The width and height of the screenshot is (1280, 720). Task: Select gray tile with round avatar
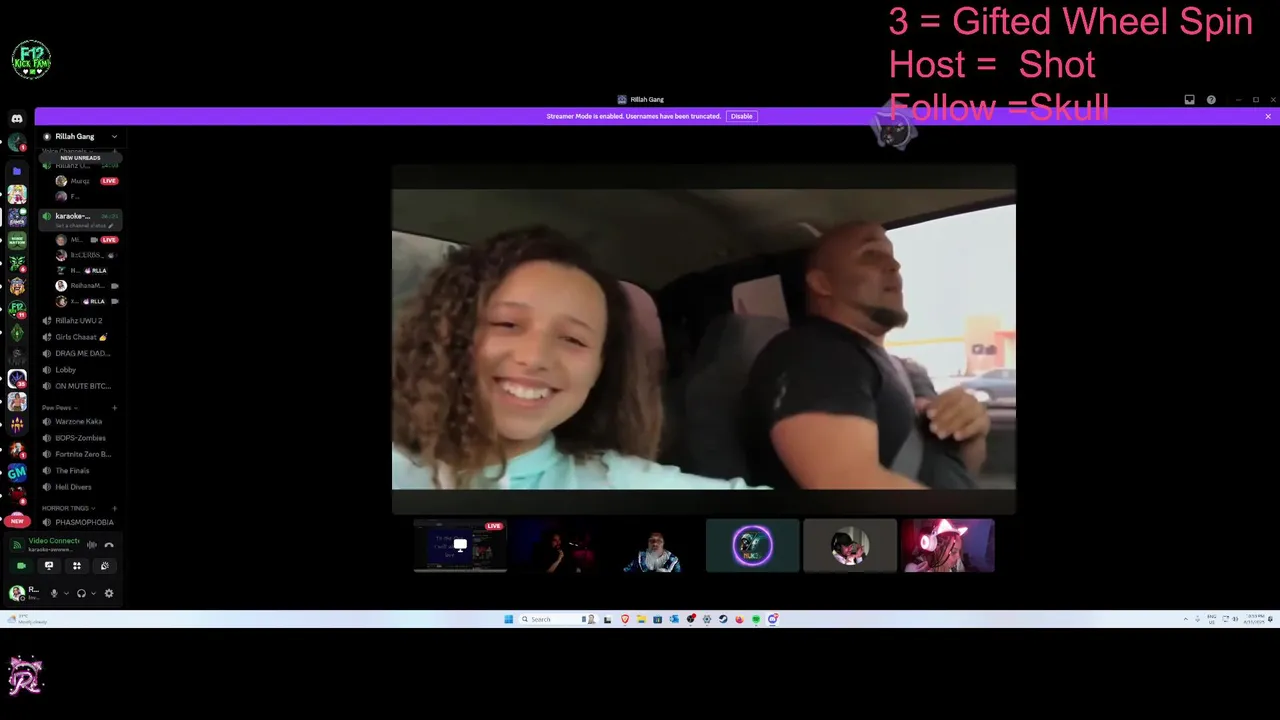pyautogui.click(x=850, y=545)
